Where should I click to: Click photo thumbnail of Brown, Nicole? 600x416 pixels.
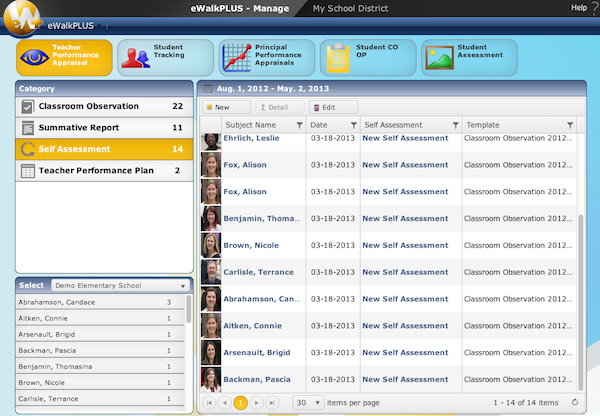point(211,245)
